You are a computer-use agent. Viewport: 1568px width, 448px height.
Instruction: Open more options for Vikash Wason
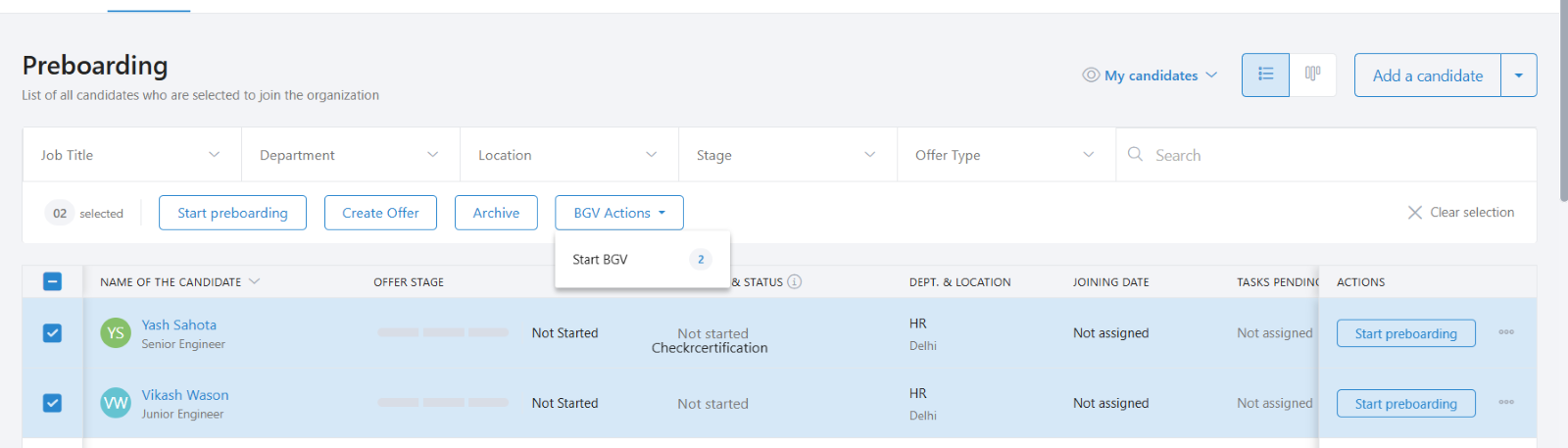(1506, 403)
